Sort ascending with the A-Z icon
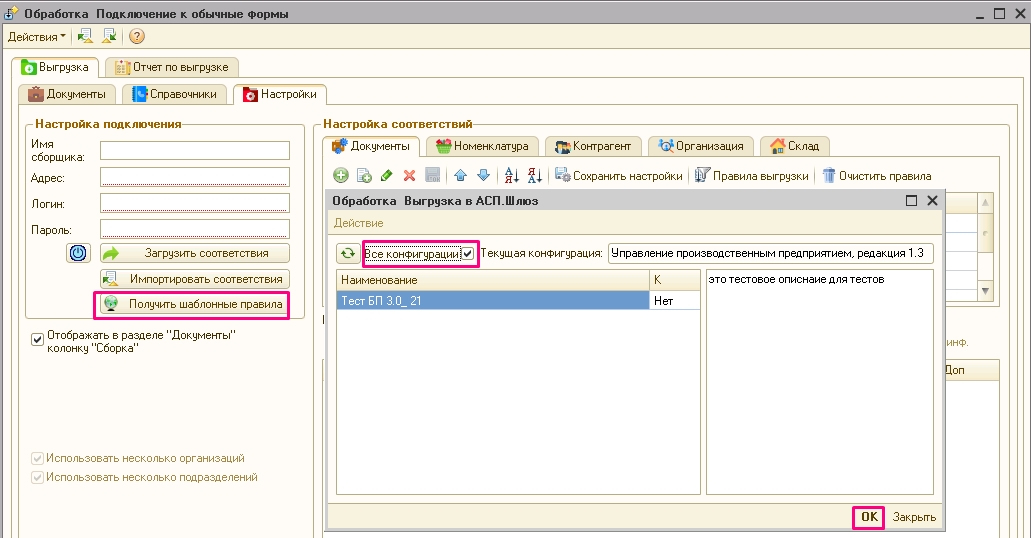Viewport: 1031px width, 538px height. tap(511, 176)
